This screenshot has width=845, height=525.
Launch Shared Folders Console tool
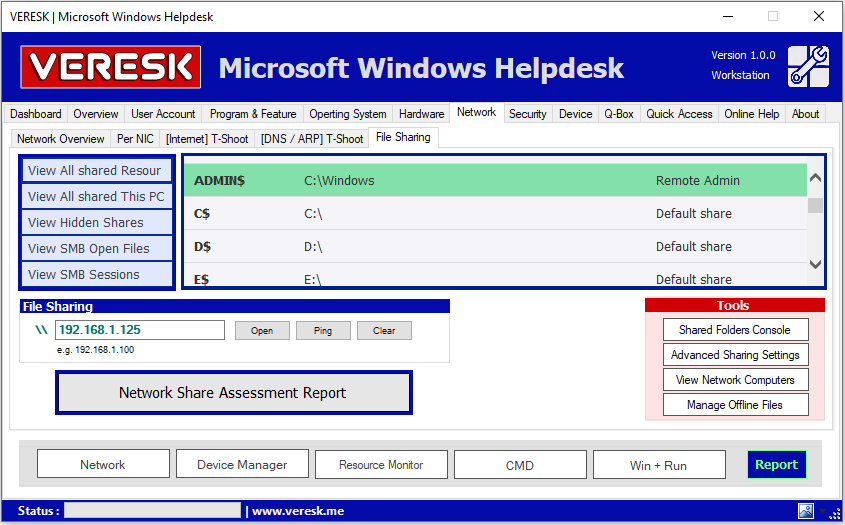(735, 330)
